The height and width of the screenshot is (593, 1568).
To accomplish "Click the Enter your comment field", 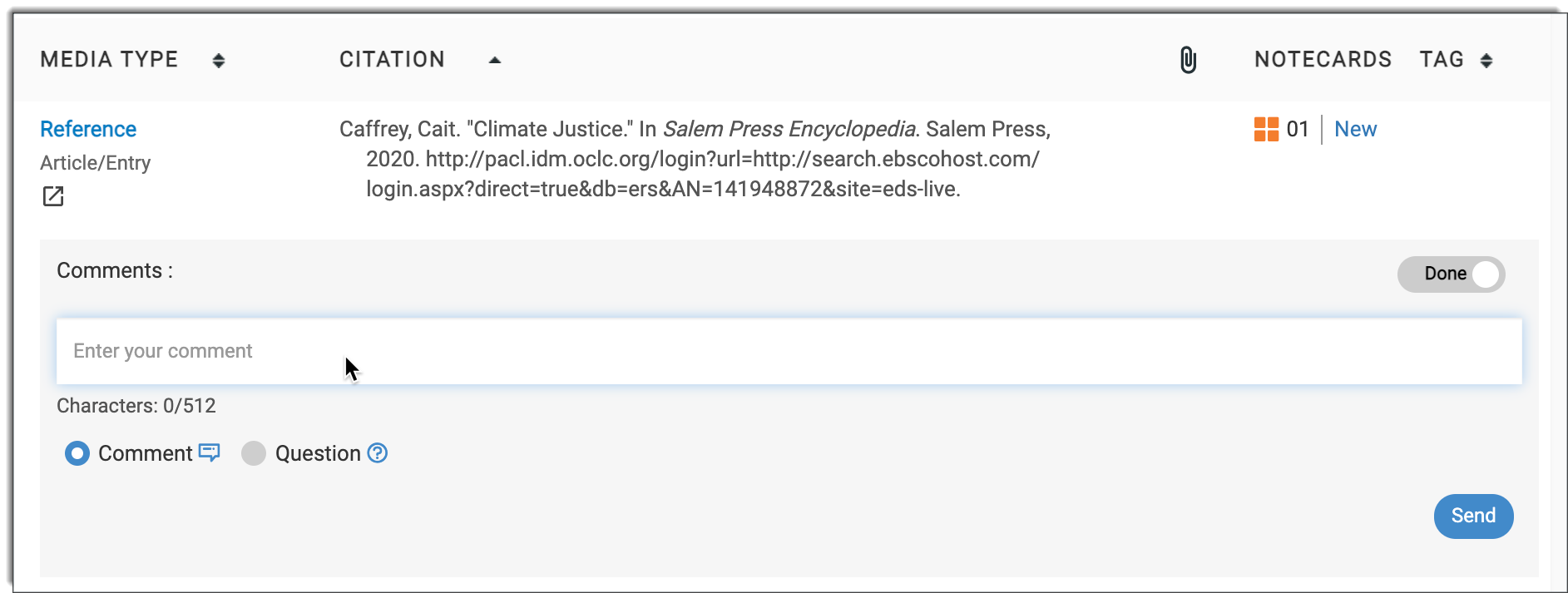I will click(x=789, y=351).
